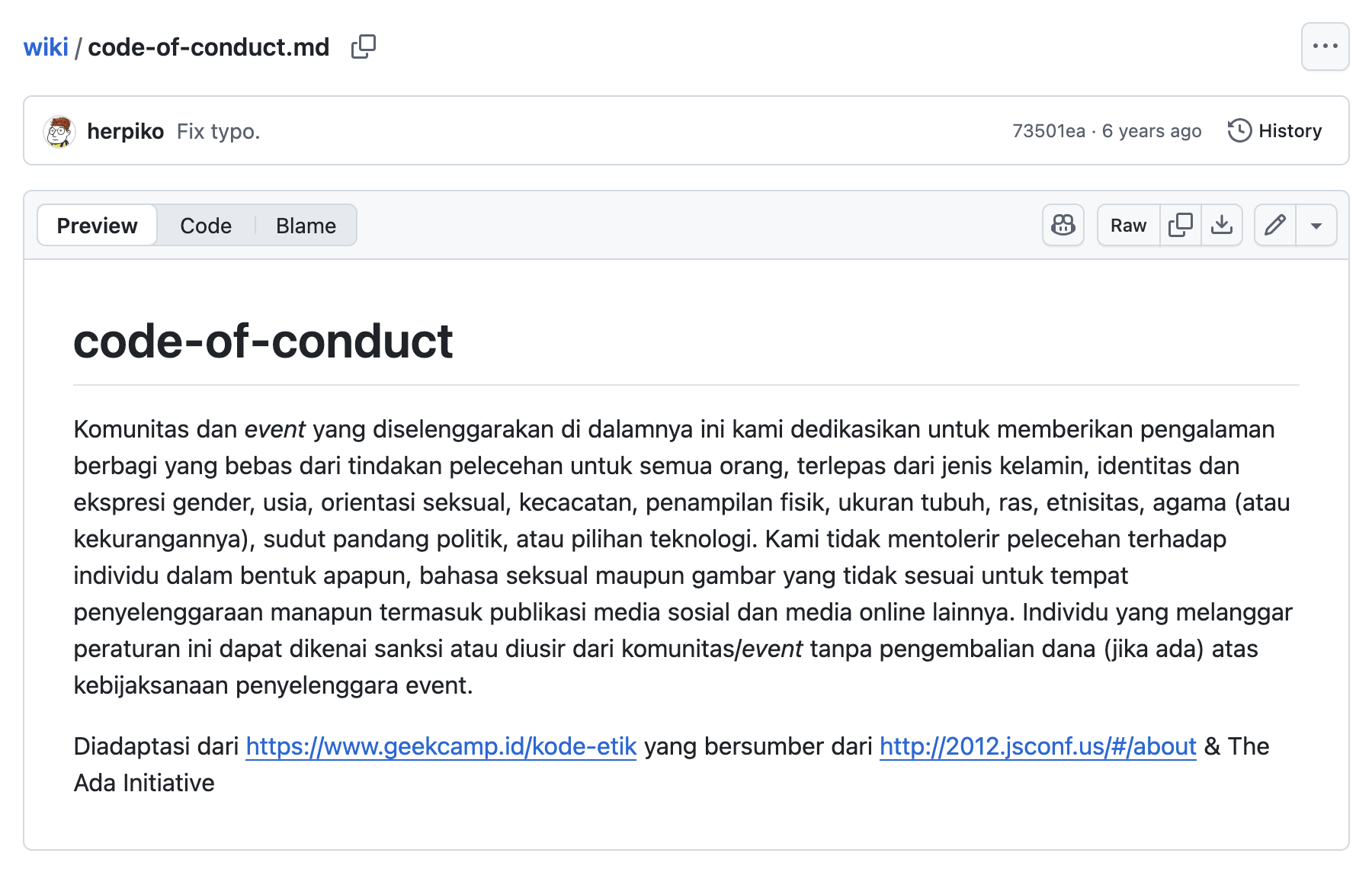Open herpiko's profile link
1372x869 pixels.
(x=126, y=131)
